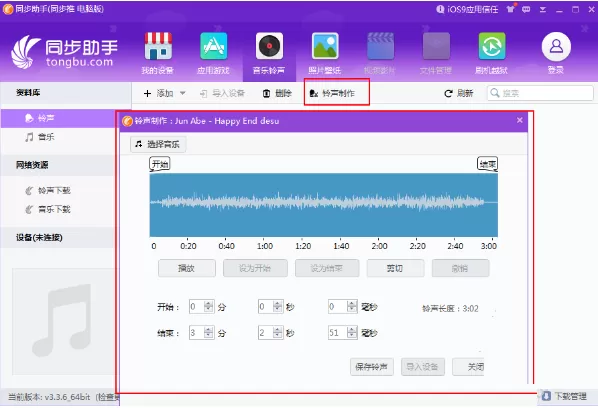
Task: Click 设备(未连接) sidebar header
Action: (39, 238)
